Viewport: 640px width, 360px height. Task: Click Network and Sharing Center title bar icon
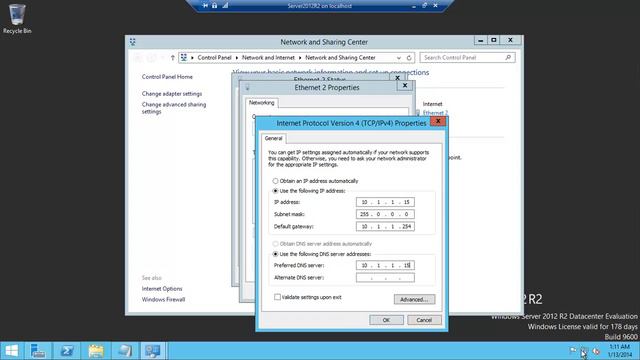click(133, 42)
